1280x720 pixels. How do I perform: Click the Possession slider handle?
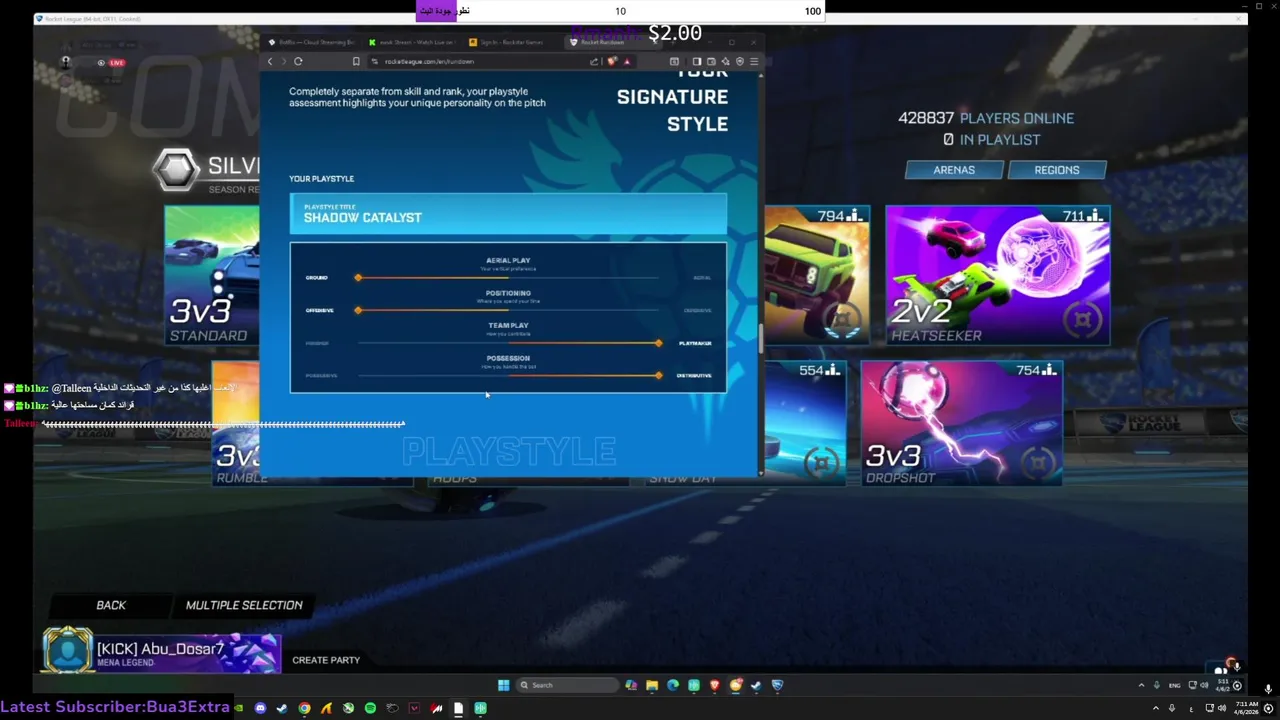click(x=659, y=376)
